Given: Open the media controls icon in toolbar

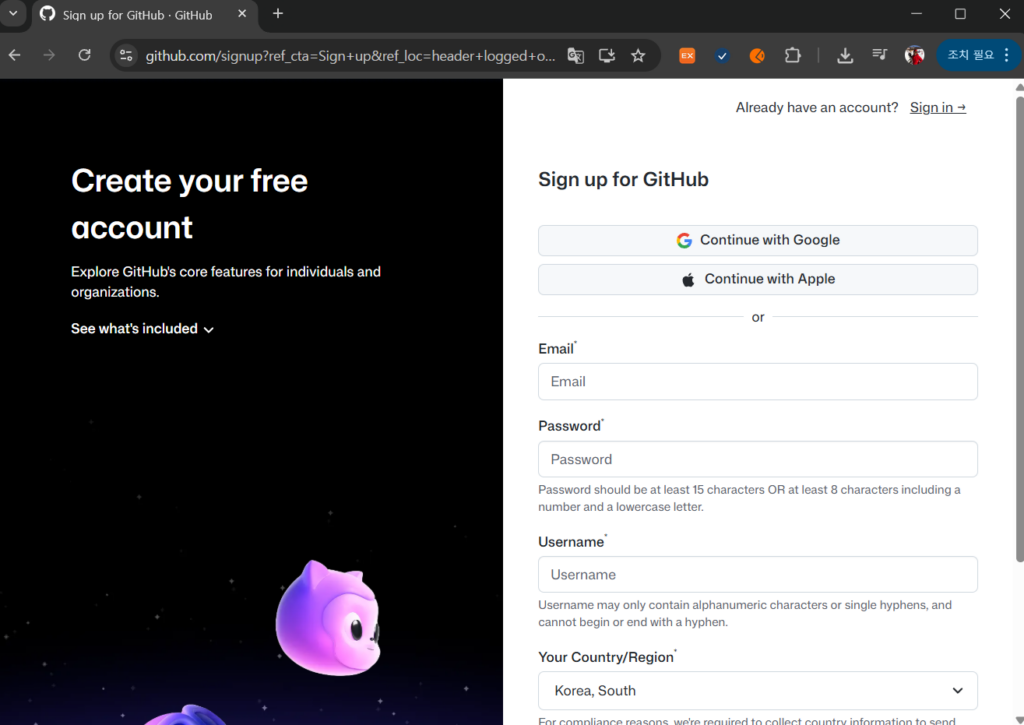Looking at the screenshot, I should point(879,56).
